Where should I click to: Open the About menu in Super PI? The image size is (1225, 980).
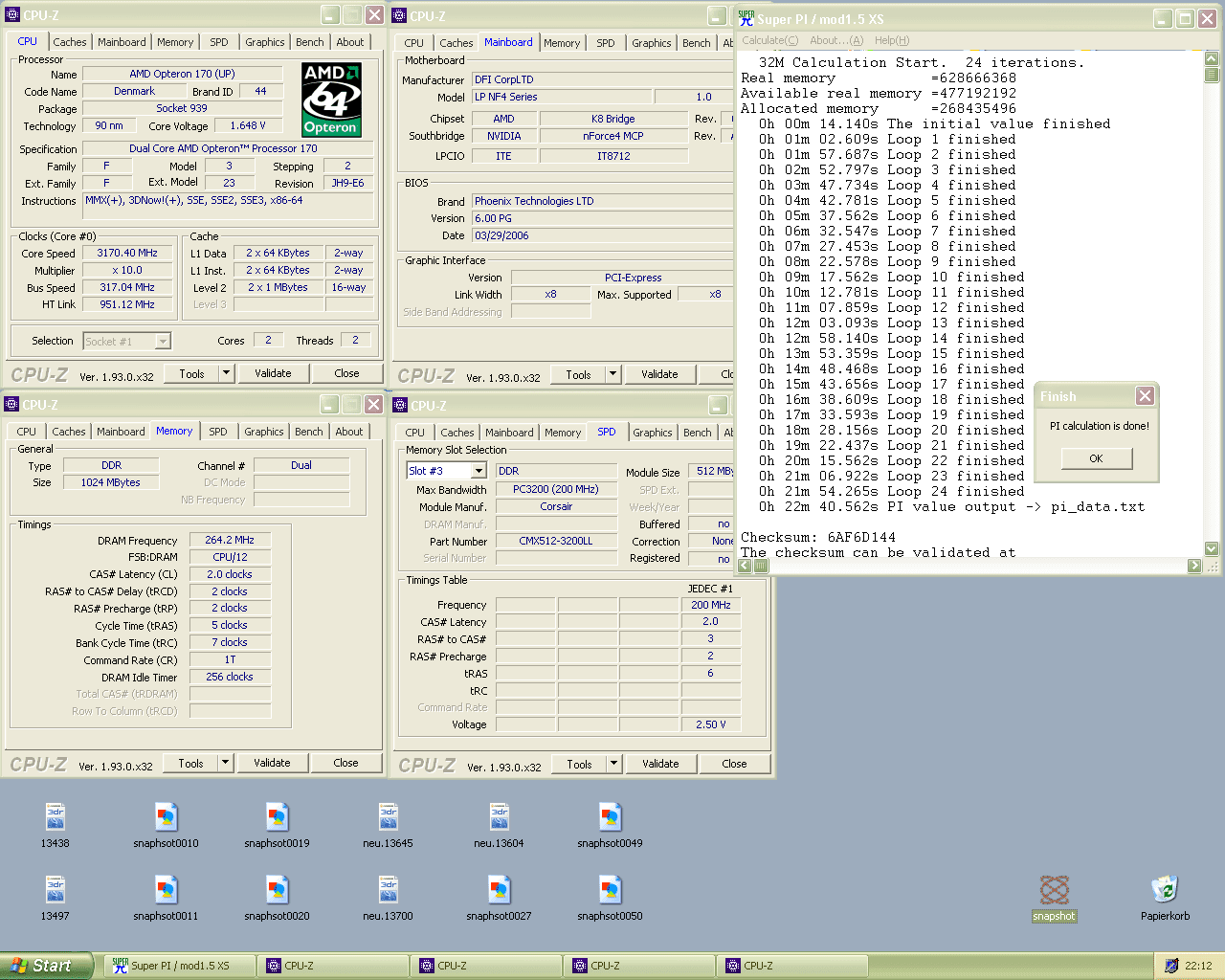(x=836, y=40)
